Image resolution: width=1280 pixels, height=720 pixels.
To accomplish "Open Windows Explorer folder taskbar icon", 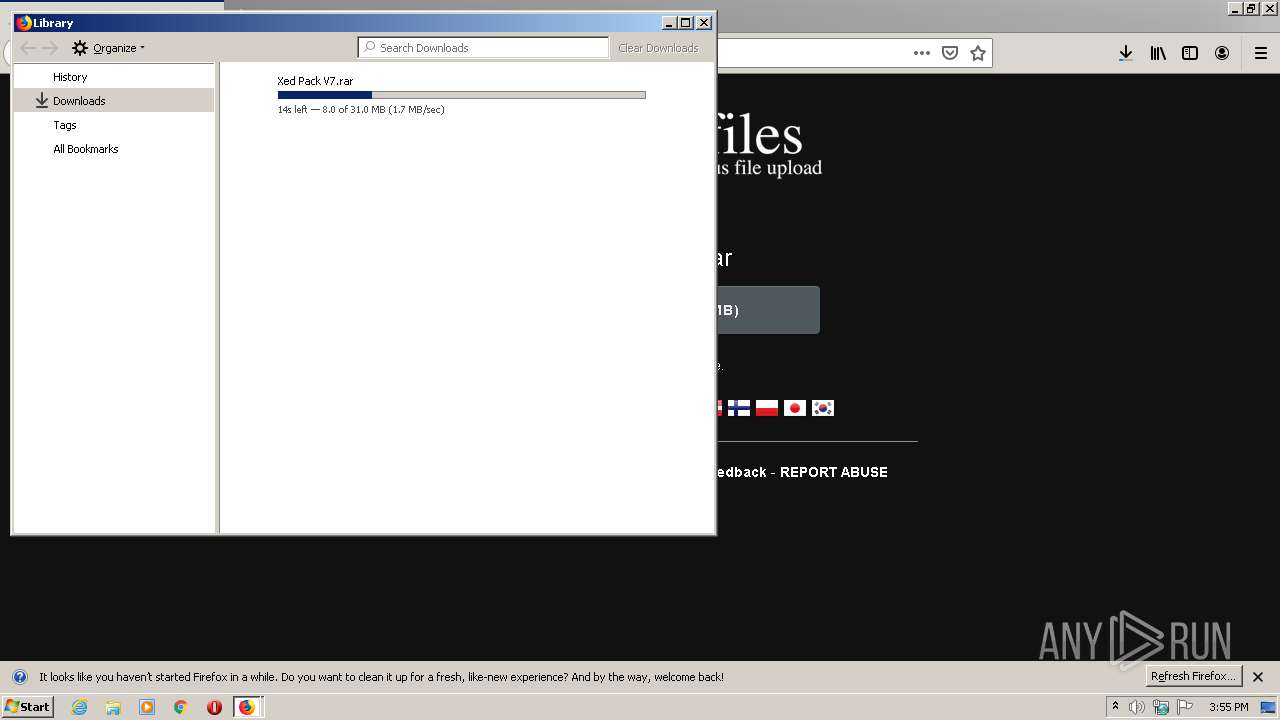I will (x=113, y=707).
